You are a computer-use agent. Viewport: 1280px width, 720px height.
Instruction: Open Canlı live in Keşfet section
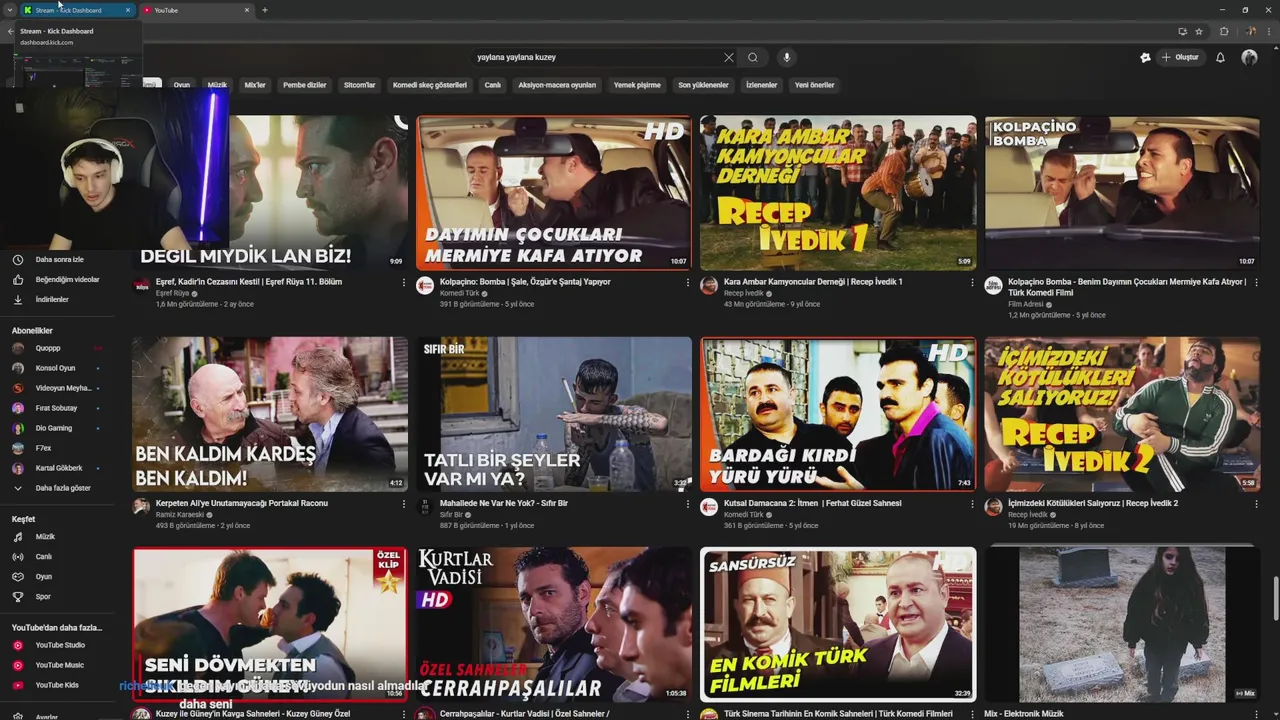[60, 557]
